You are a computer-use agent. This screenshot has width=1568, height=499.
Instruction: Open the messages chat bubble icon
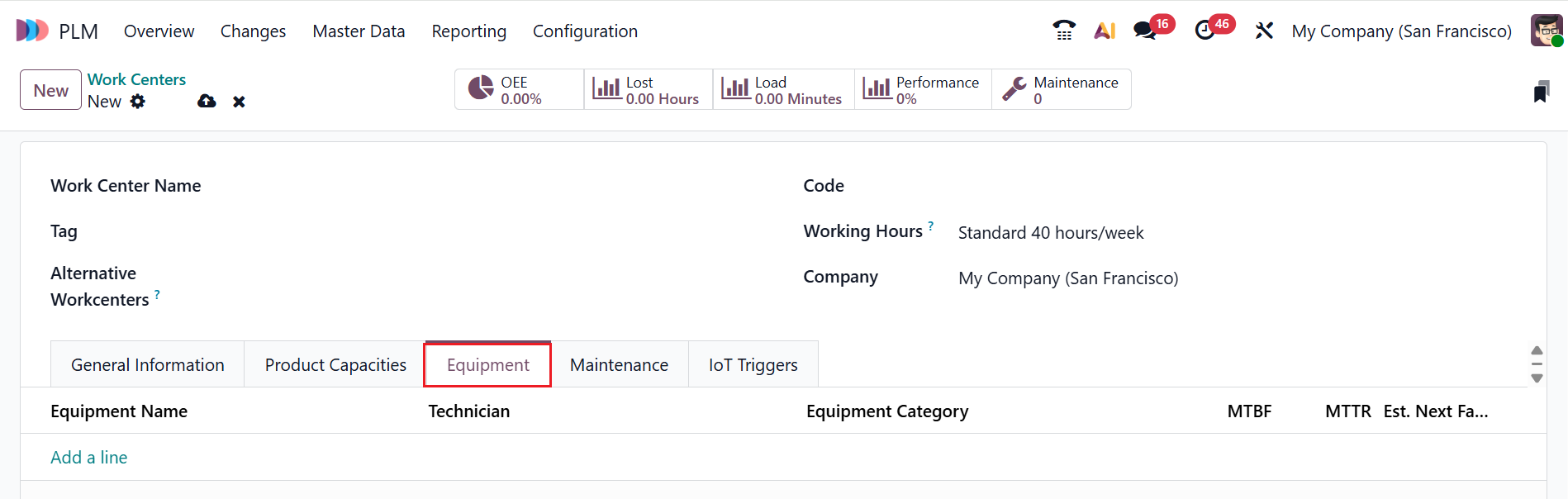(1144, 31)
